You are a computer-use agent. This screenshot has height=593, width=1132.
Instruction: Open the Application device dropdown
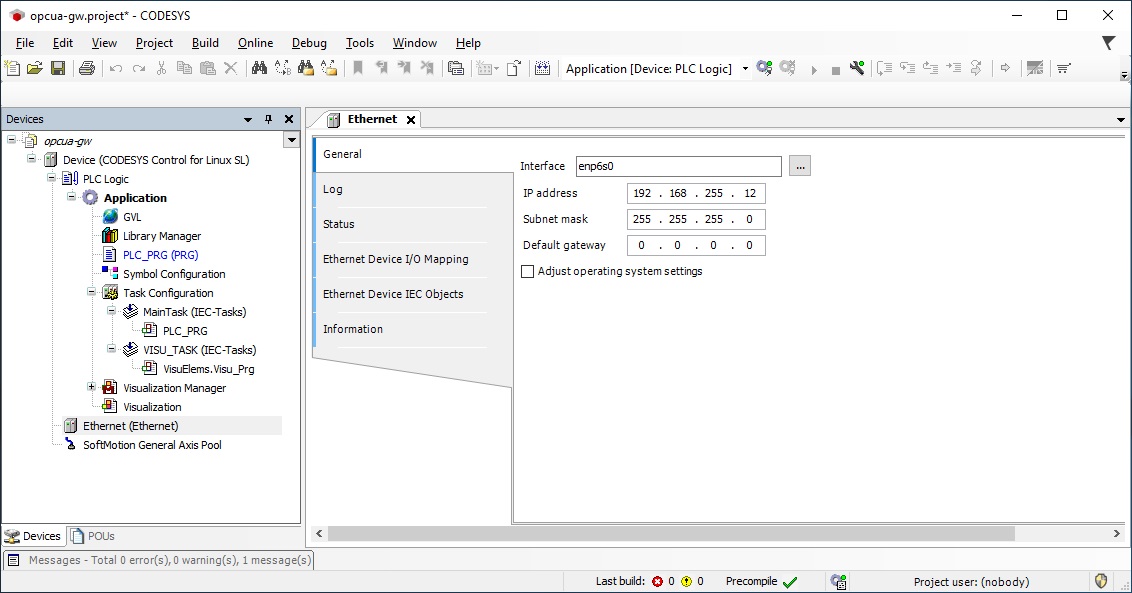tap(745, 69)
